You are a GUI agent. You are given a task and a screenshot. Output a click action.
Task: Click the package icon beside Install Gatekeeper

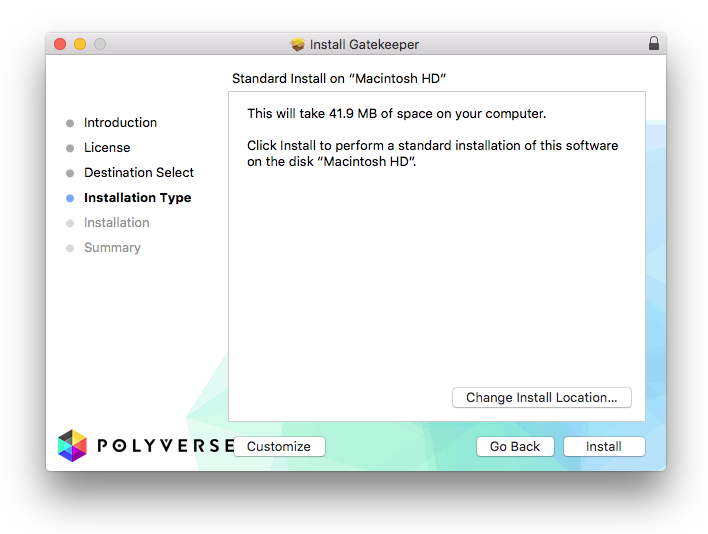click(298, 44)
